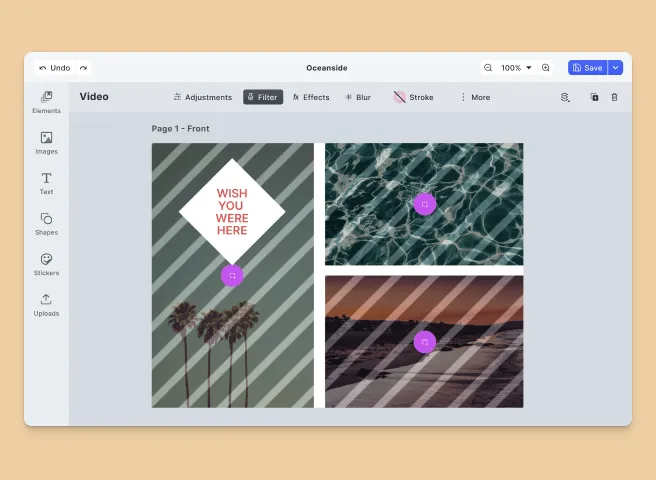Screen dimensions: 656x480
Task: Toggle the Filter option
Action: click(263, 97)
